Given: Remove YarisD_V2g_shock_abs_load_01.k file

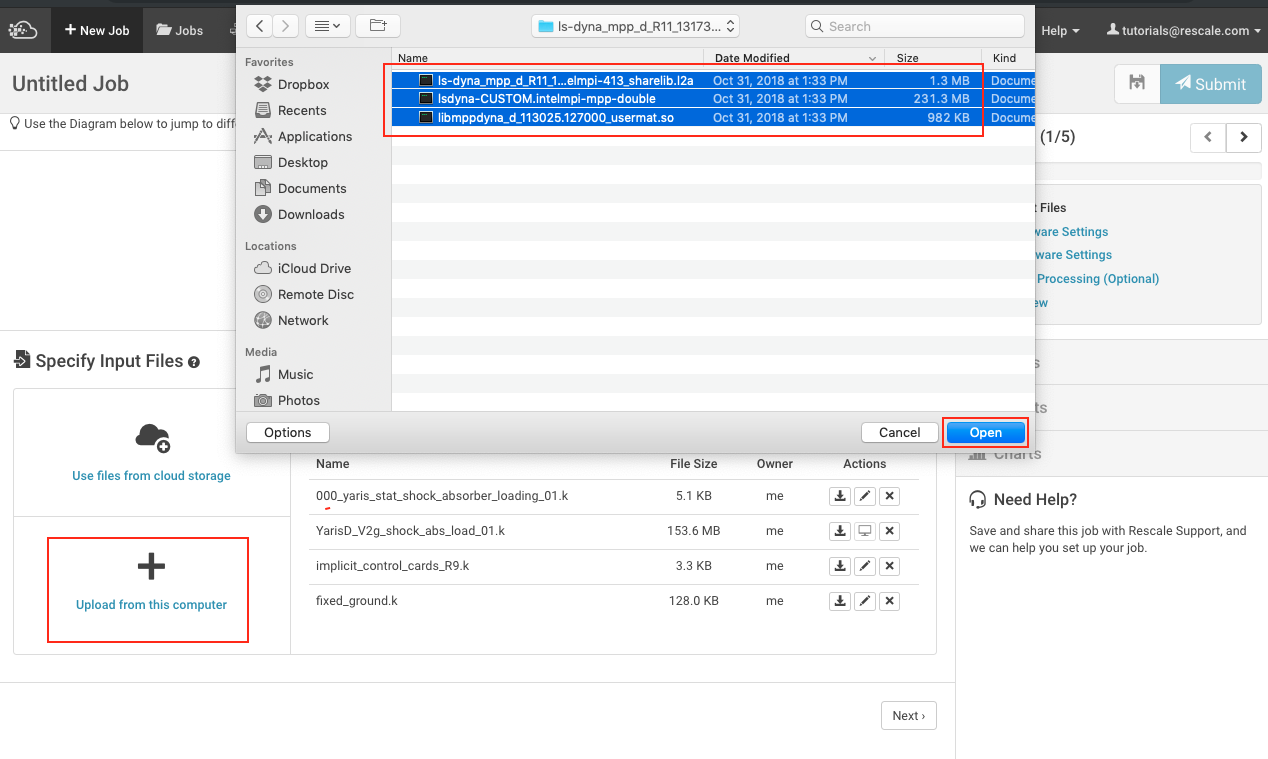Looking at the screenshot, I should (889, 531).
